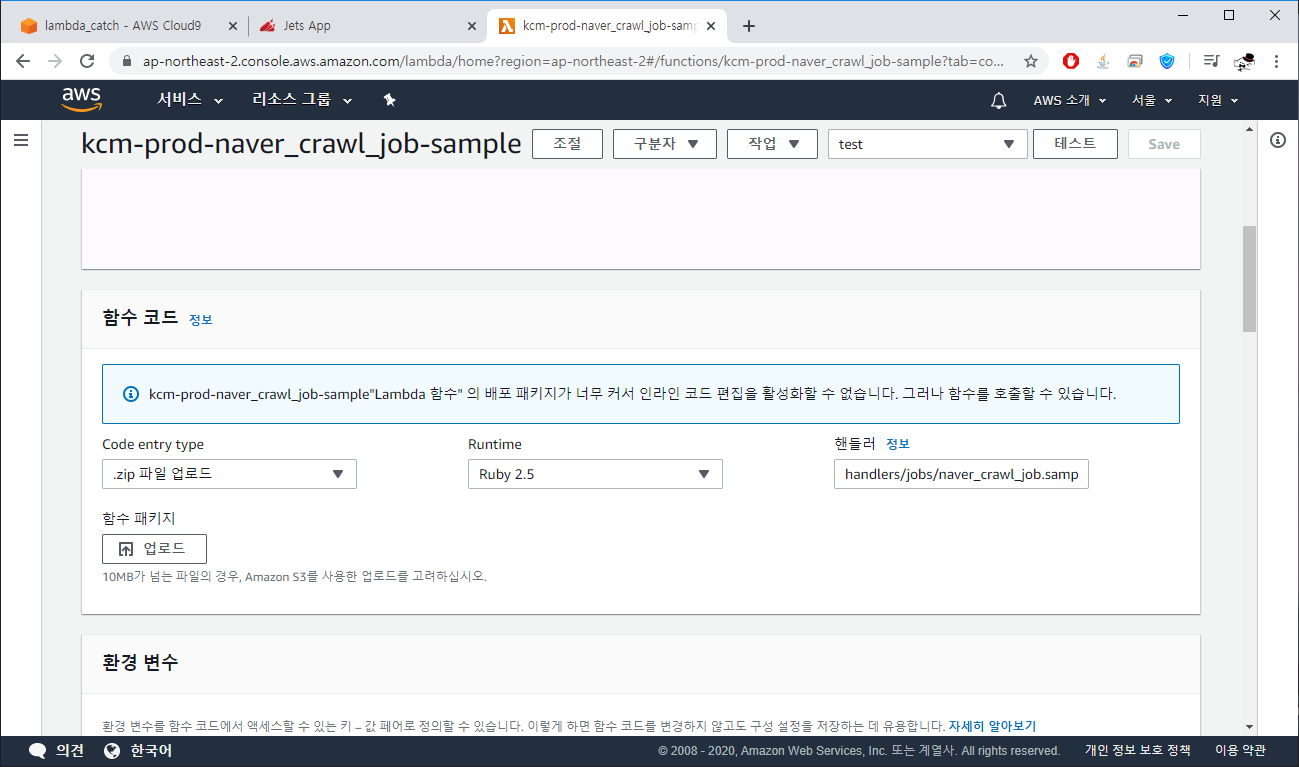The image size is (1299, 767).
Task: Click the globe language icon in footer
Action: click(x=112, y=751)
